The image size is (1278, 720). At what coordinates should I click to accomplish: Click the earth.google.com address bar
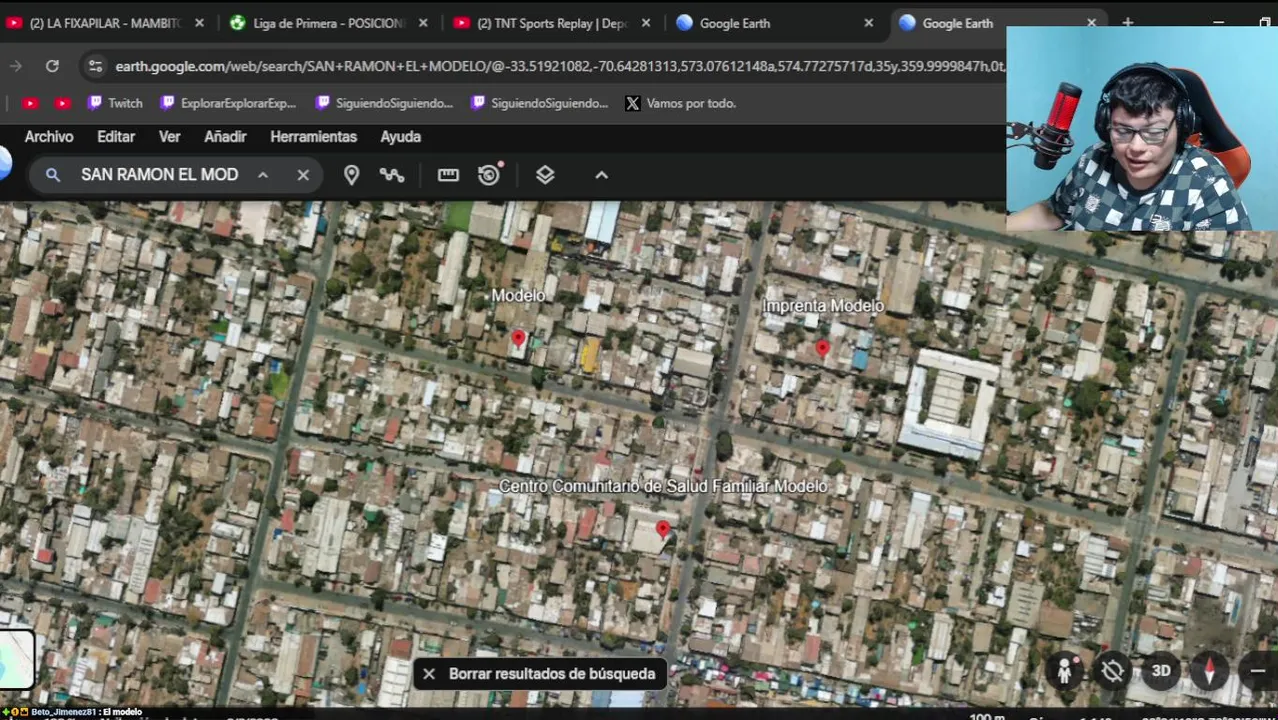point(559,66)
